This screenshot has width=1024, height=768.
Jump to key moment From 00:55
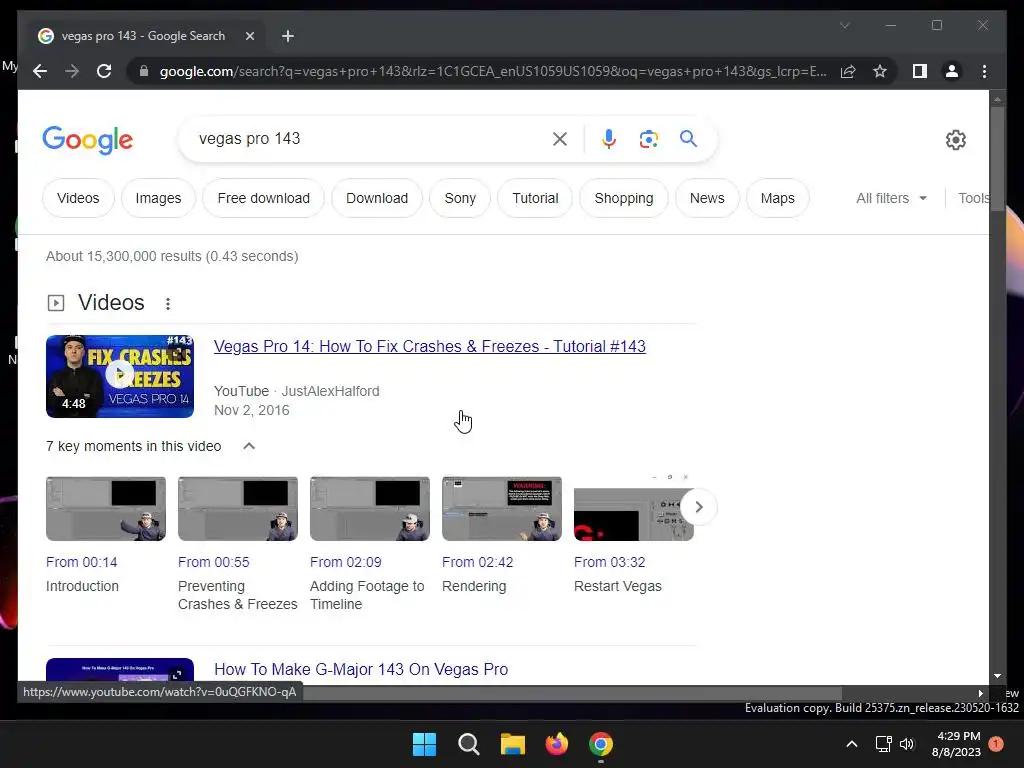click(x=214, y=562)
